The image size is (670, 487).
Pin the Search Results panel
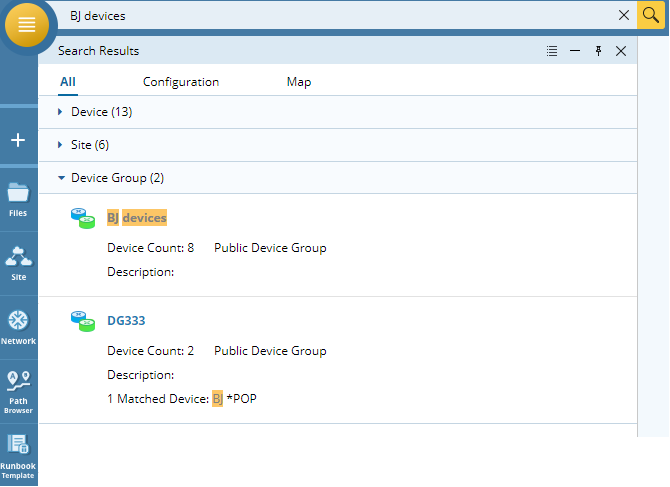point(598,51)
